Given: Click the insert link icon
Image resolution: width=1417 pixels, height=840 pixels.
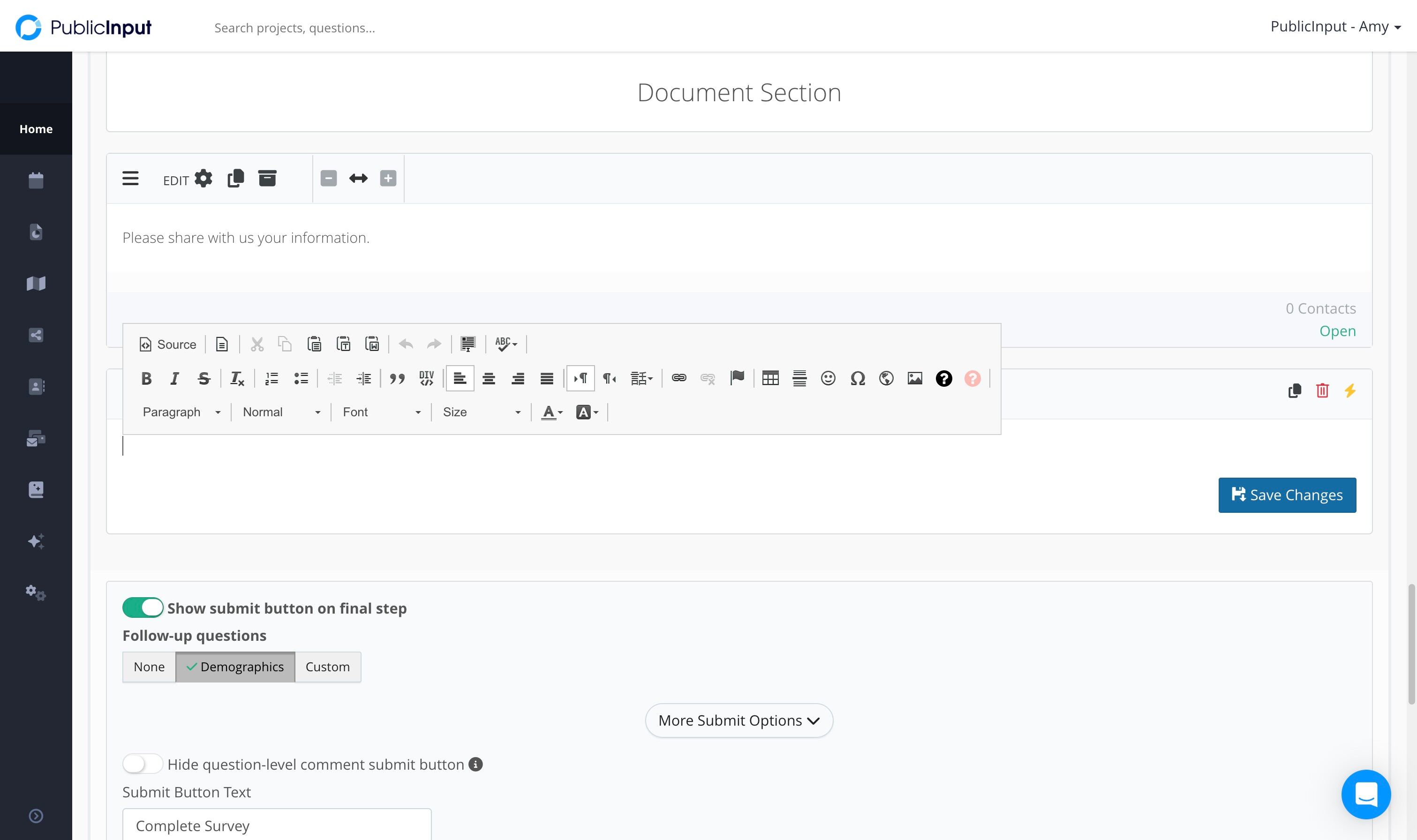Looking at the screenshot, I should pos(679,378).
